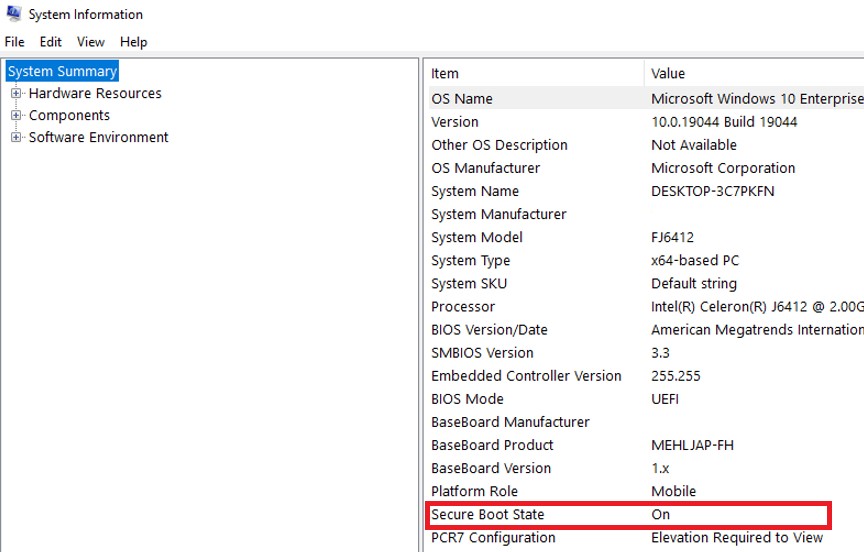
Task: Open the File menu
Action: coord(14,42)
